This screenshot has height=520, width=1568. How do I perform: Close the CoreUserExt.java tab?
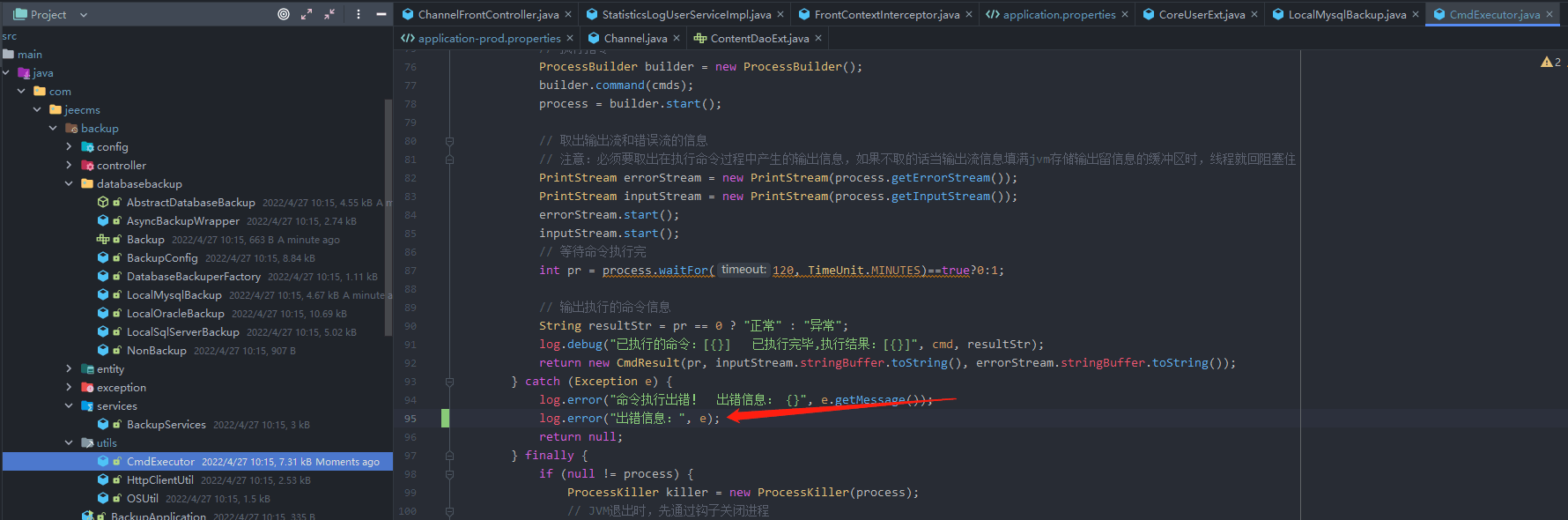[x=1254, y=14]
